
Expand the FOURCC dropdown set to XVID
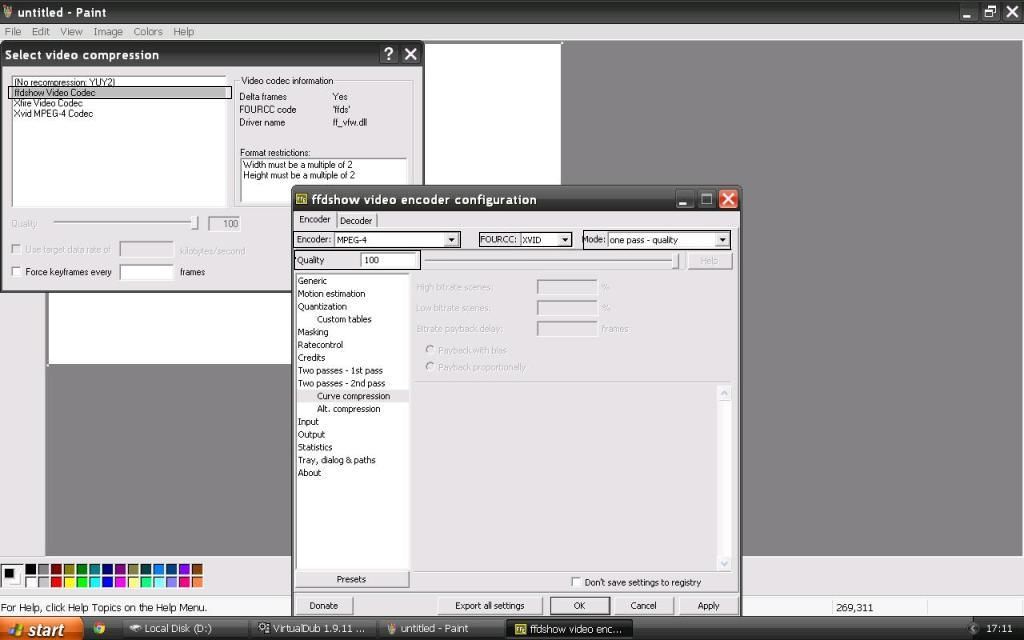click(565, 240)
